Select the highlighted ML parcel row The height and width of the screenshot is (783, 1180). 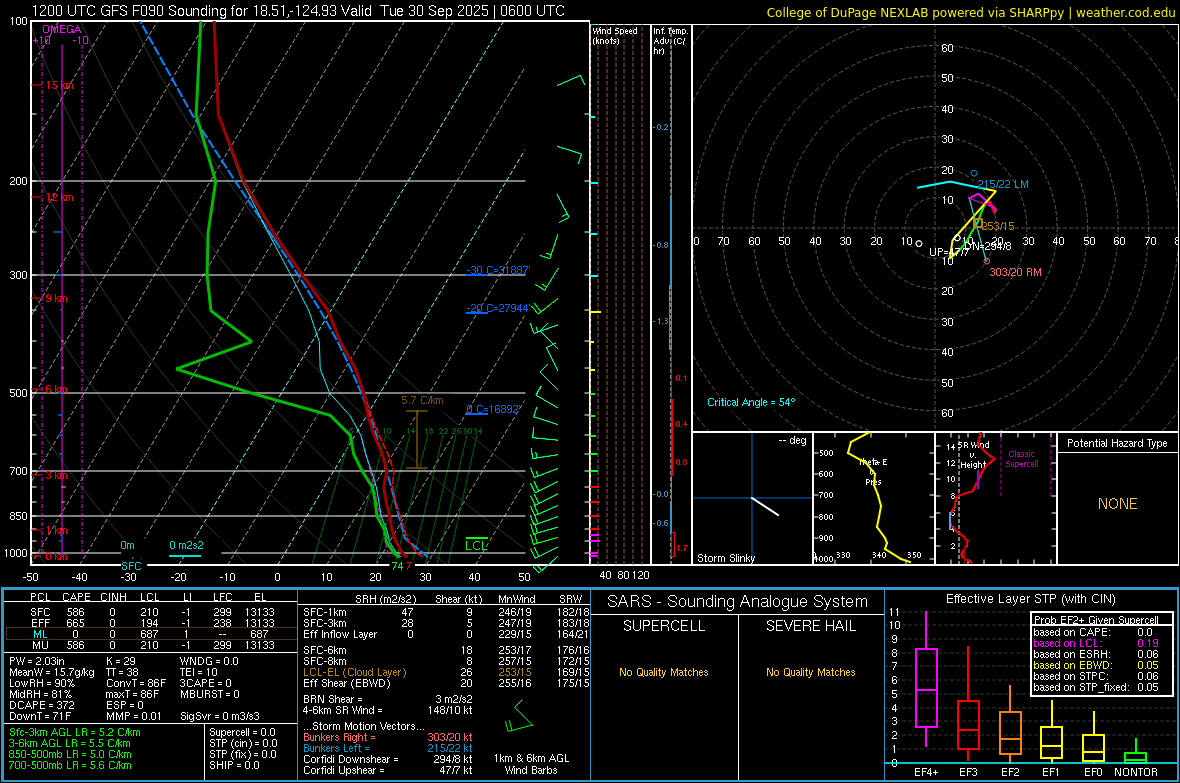(151, 634)
